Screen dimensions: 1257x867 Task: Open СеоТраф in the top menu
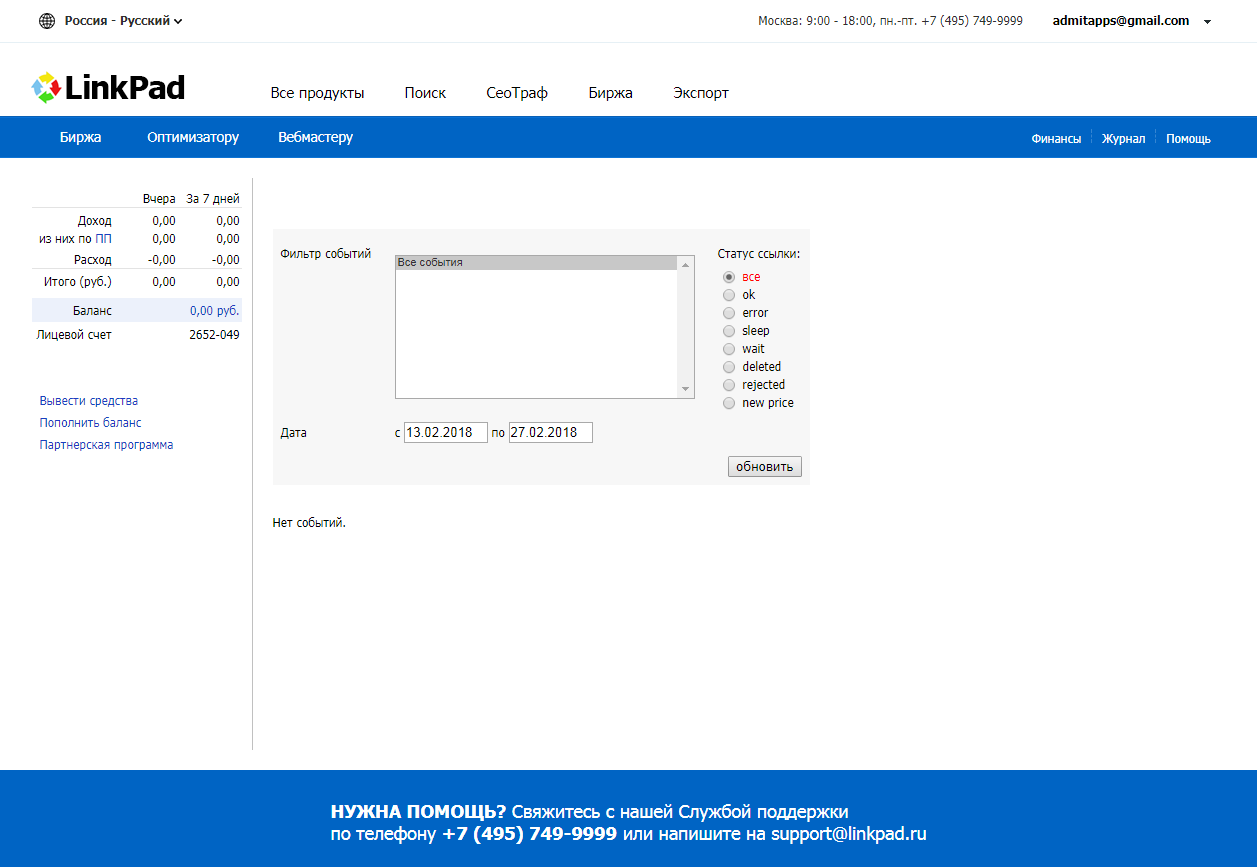[x=517, y=93]
